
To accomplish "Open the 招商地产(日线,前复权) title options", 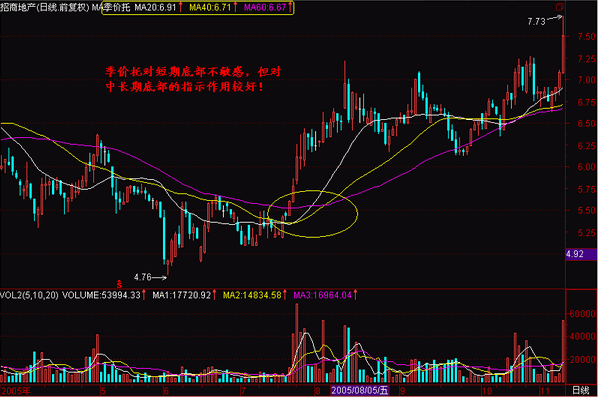I will (x=45, y=7).
